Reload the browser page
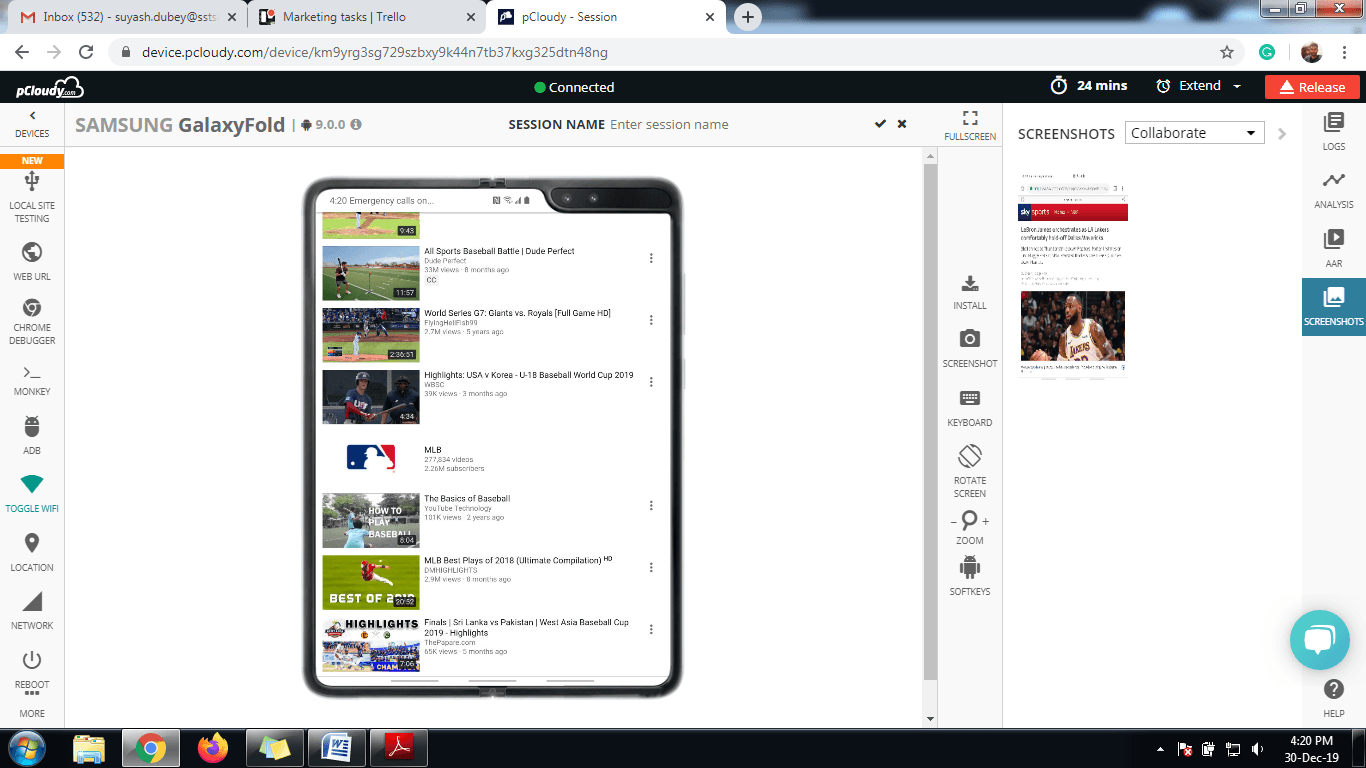This screenshot has width=1366, height=768. pos(86,52)
